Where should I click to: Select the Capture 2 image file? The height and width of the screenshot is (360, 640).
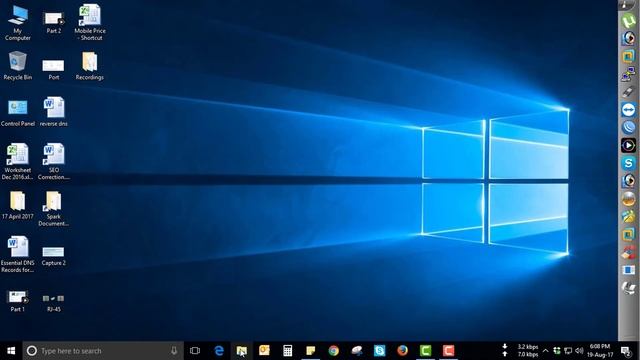click(x=53, y=256)
